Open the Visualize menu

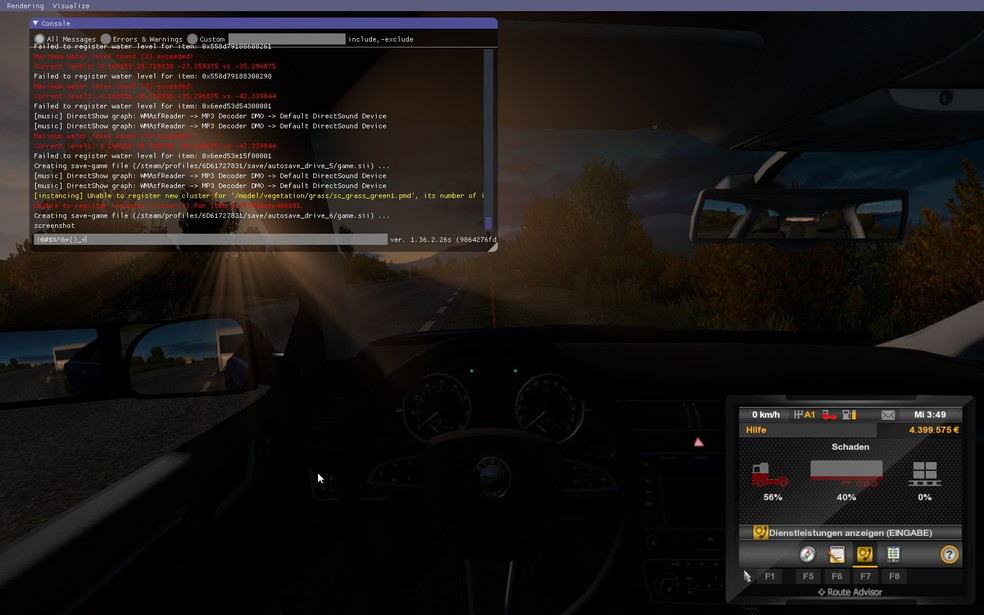click(70, 6)
